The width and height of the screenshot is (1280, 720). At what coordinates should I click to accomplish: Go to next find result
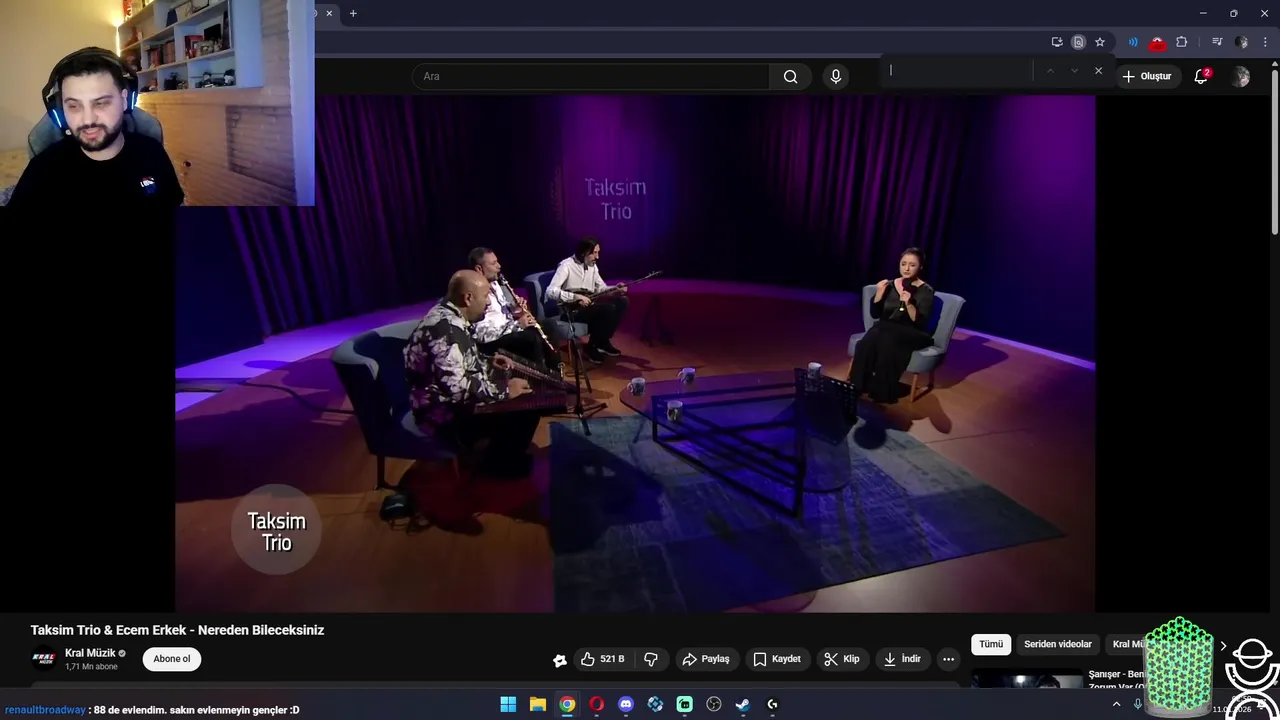pyautogui.click(x=1074, y=71)
